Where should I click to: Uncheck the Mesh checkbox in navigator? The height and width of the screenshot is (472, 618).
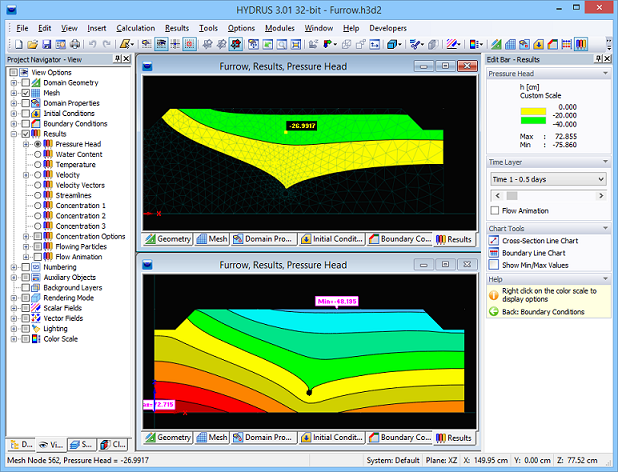tap(26, 93)
